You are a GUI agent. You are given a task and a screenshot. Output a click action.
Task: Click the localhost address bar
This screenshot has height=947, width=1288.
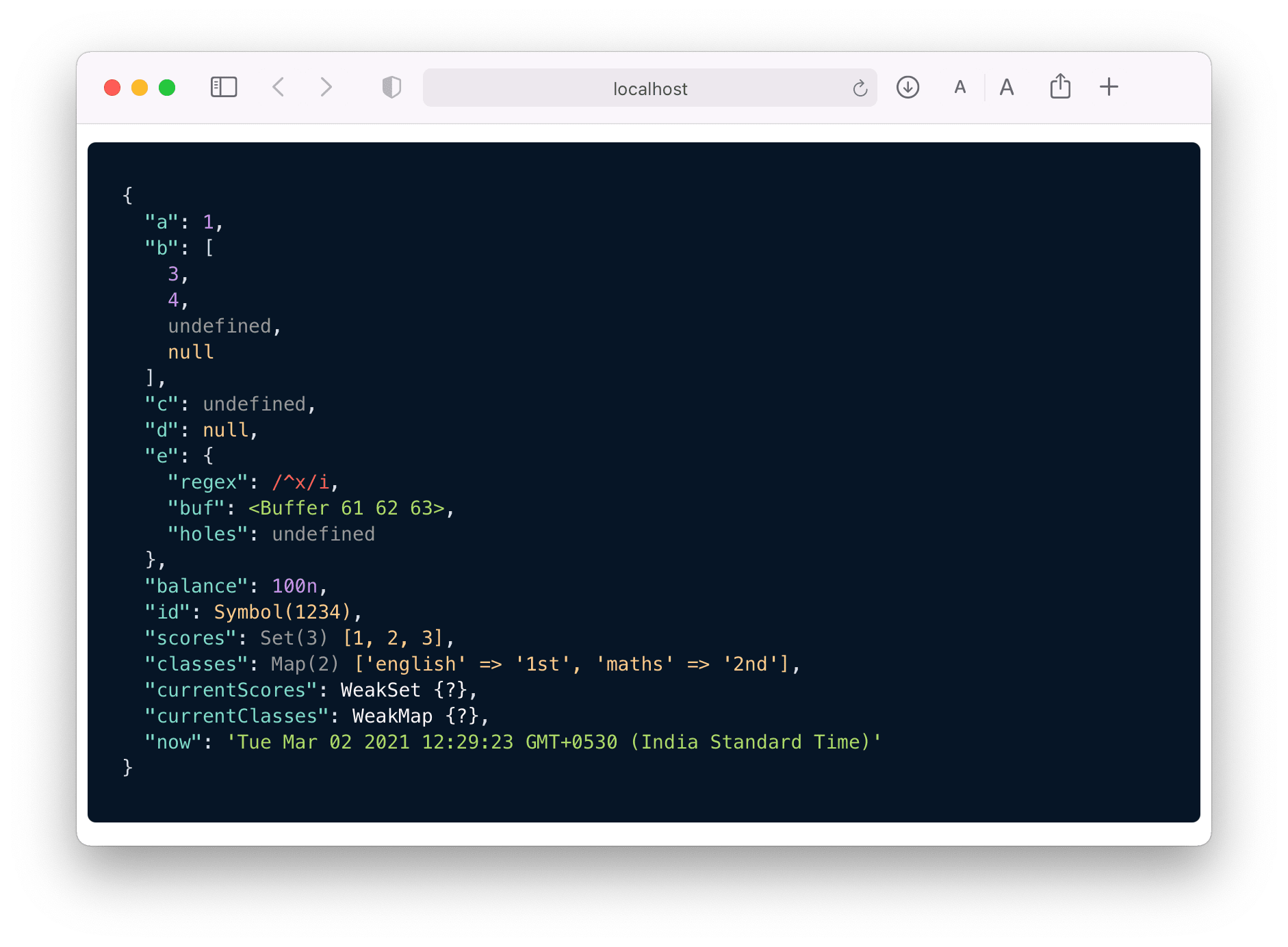[649, 88]
